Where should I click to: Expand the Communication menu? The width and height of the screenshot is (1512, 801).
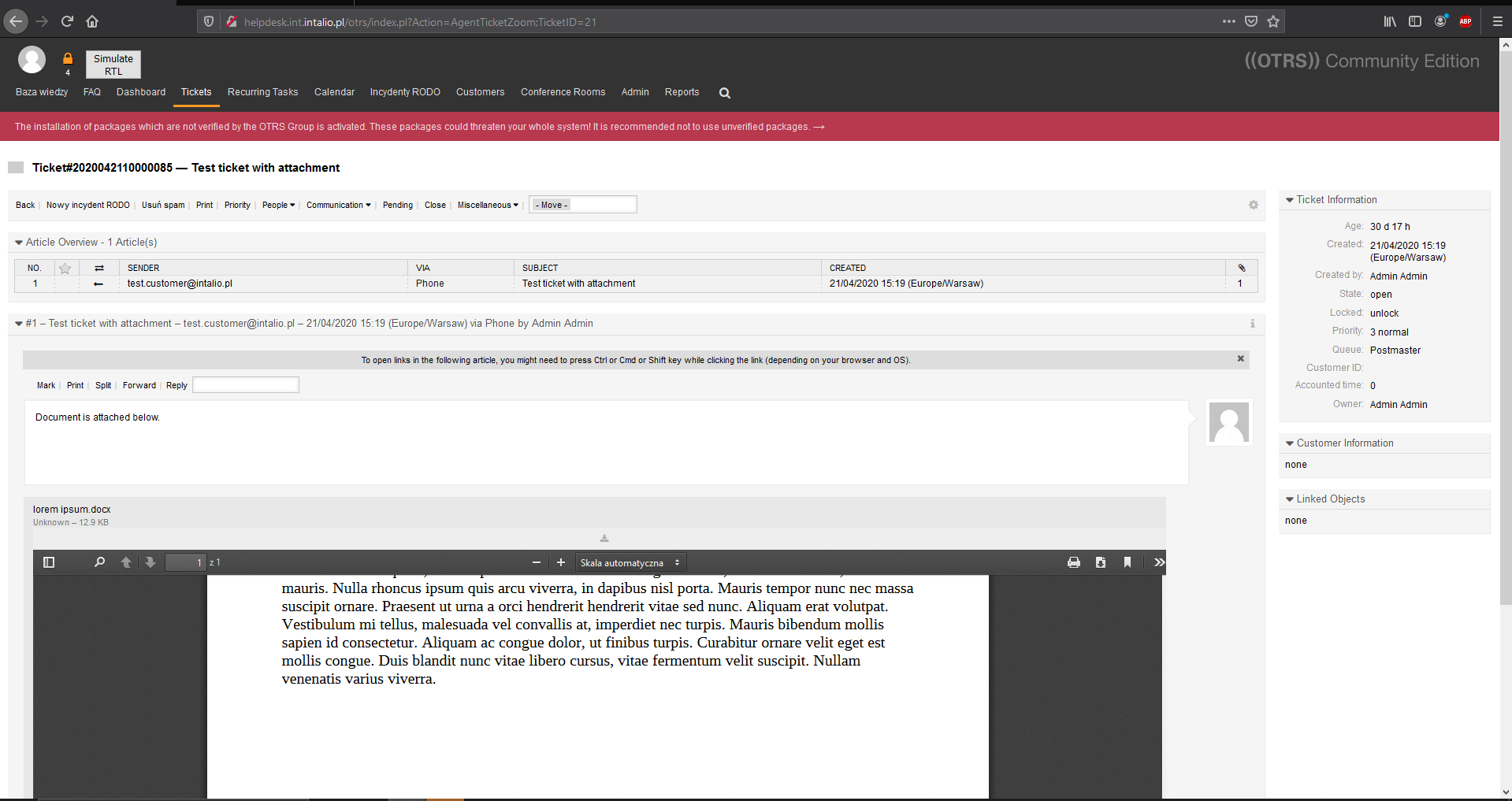point(338,205)
